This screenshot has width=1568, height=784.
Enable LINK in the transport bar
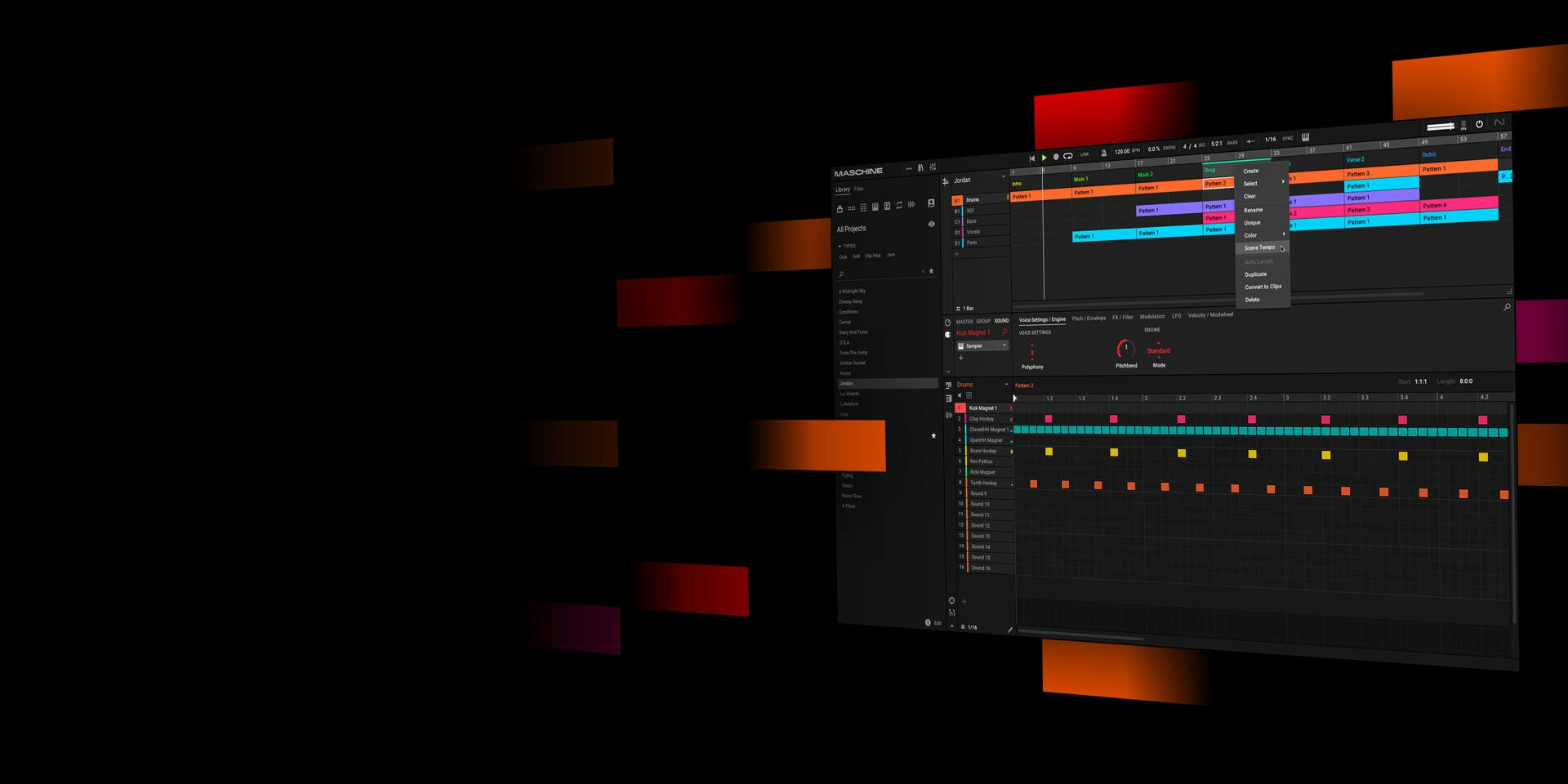pyautogui.click(x=1085, y=154)
